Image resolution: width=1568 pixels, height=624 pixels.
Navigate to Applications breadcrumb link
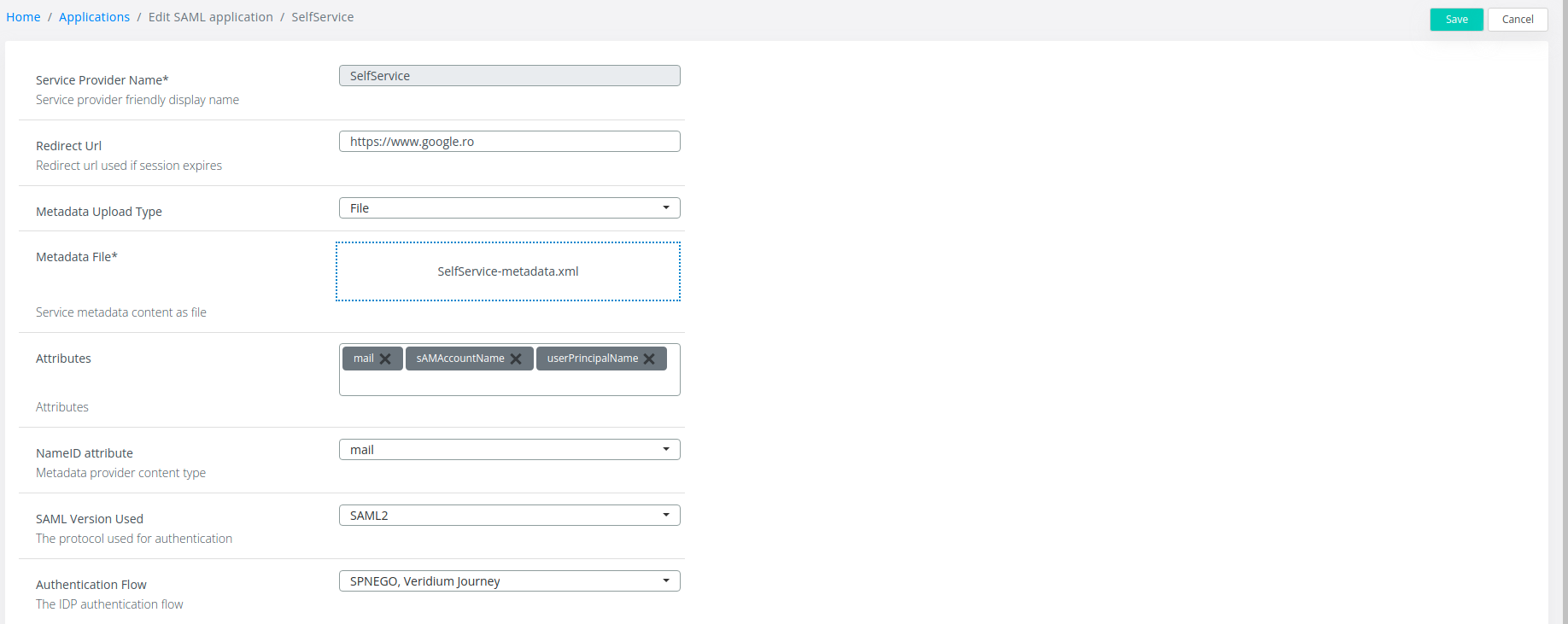[x=94, y=17]
